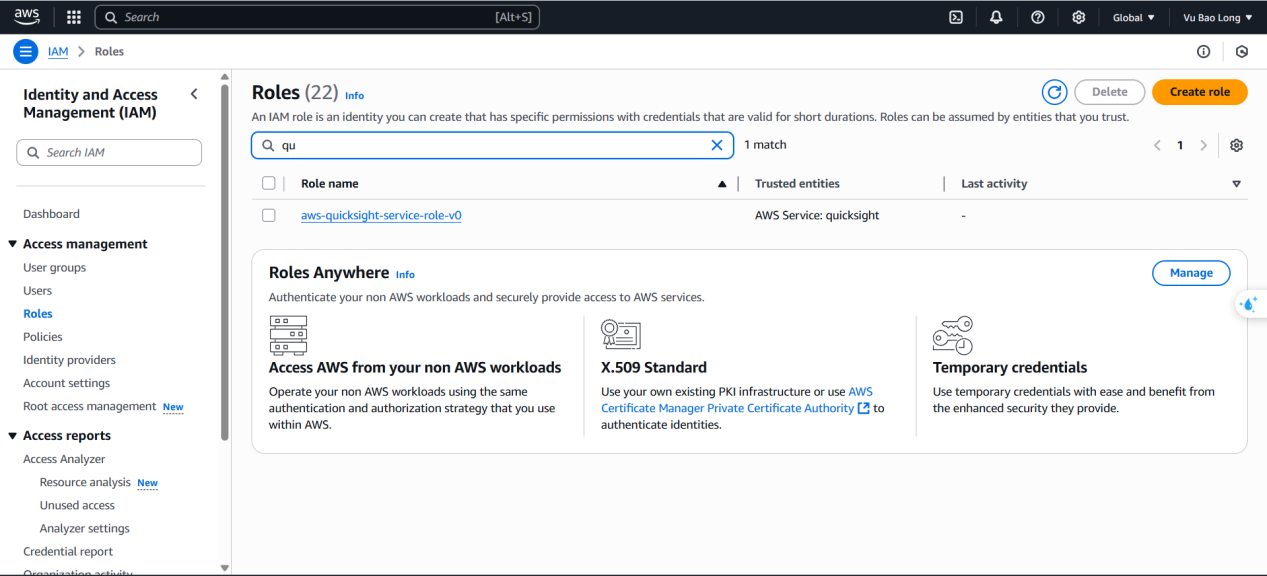Click the Identity and Access Management title
The image size is (1267, 576).
coord(90,104)
